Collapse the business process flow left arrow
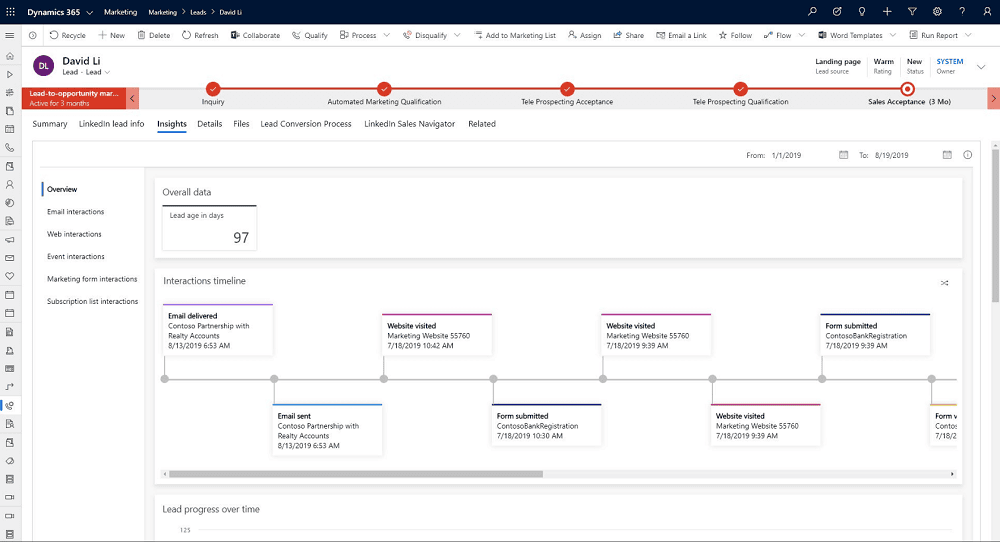Image resolution: width=1000 pixels, height=542 pixels. pyautogui.click(x=132, y=98)
